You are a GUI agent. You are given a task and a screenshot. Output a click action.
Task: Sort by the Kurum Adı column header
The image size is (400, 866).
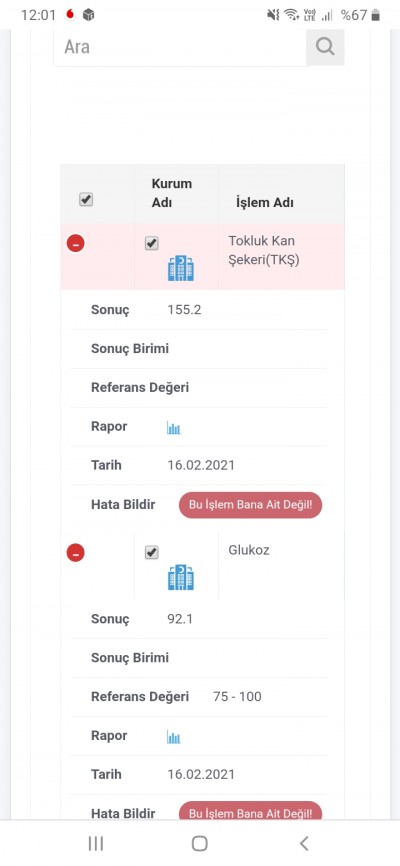[x=172, y=193]
